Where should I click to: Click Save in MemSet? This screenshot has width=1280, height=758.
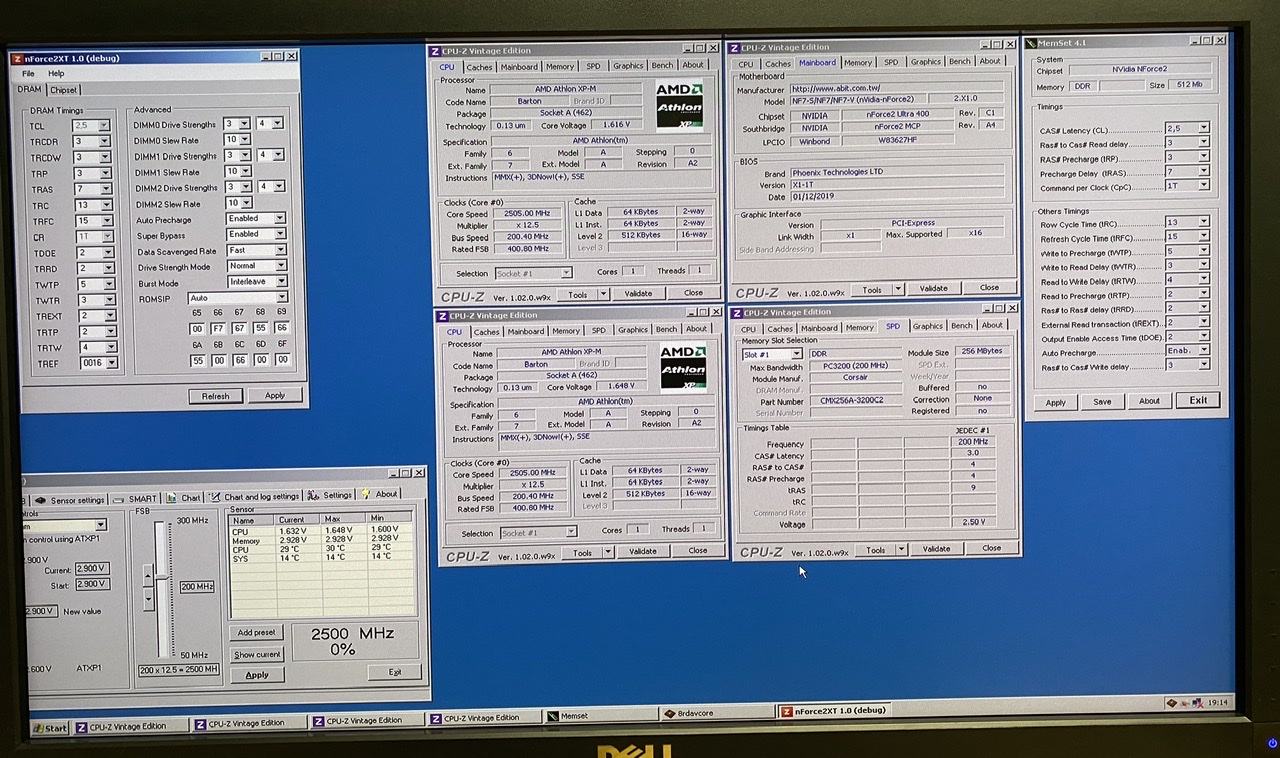[x=1102, y=401]
